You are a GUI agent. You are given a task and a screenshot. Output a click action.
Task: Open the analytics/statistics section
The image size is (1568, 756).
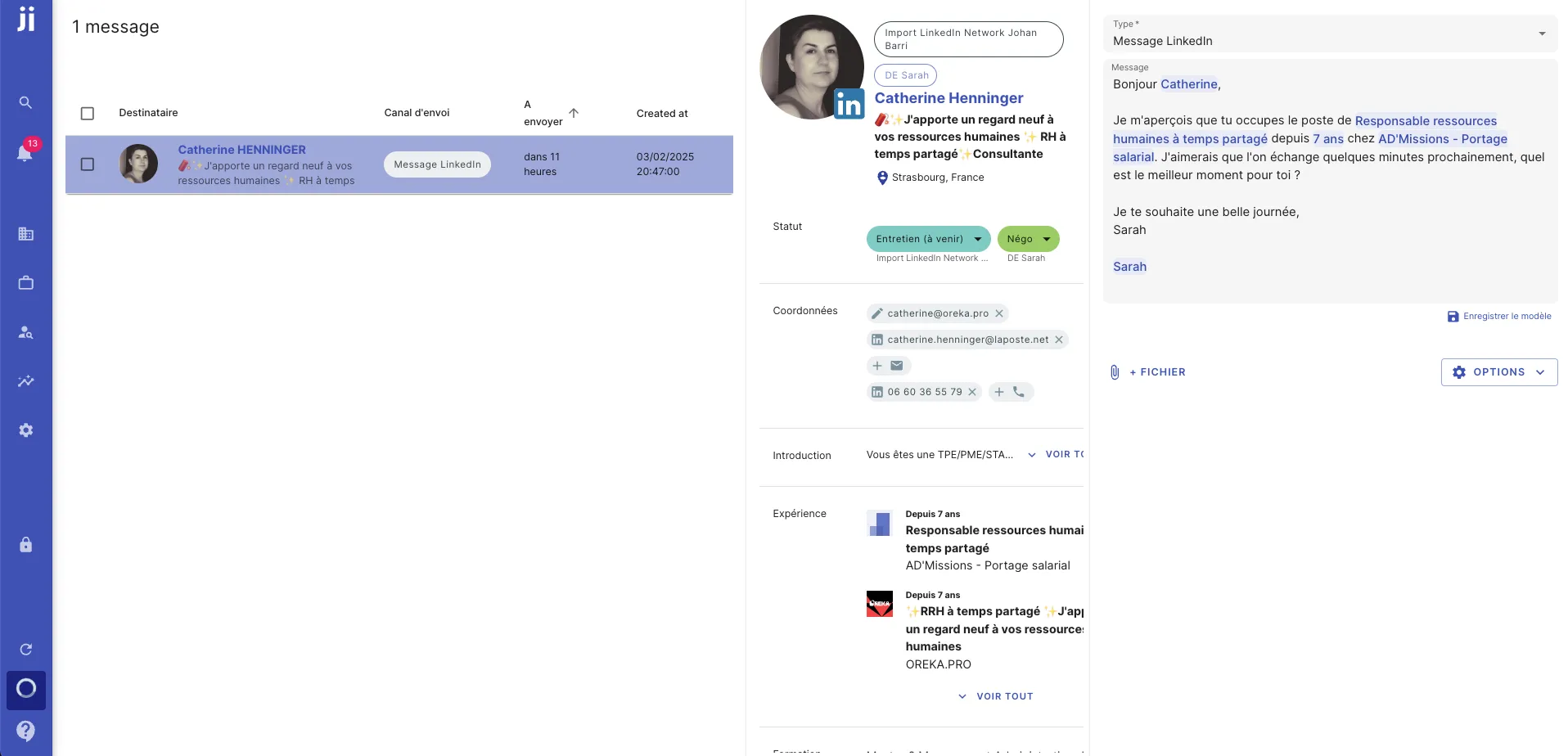pyautogui.click(x=26, y=381)
